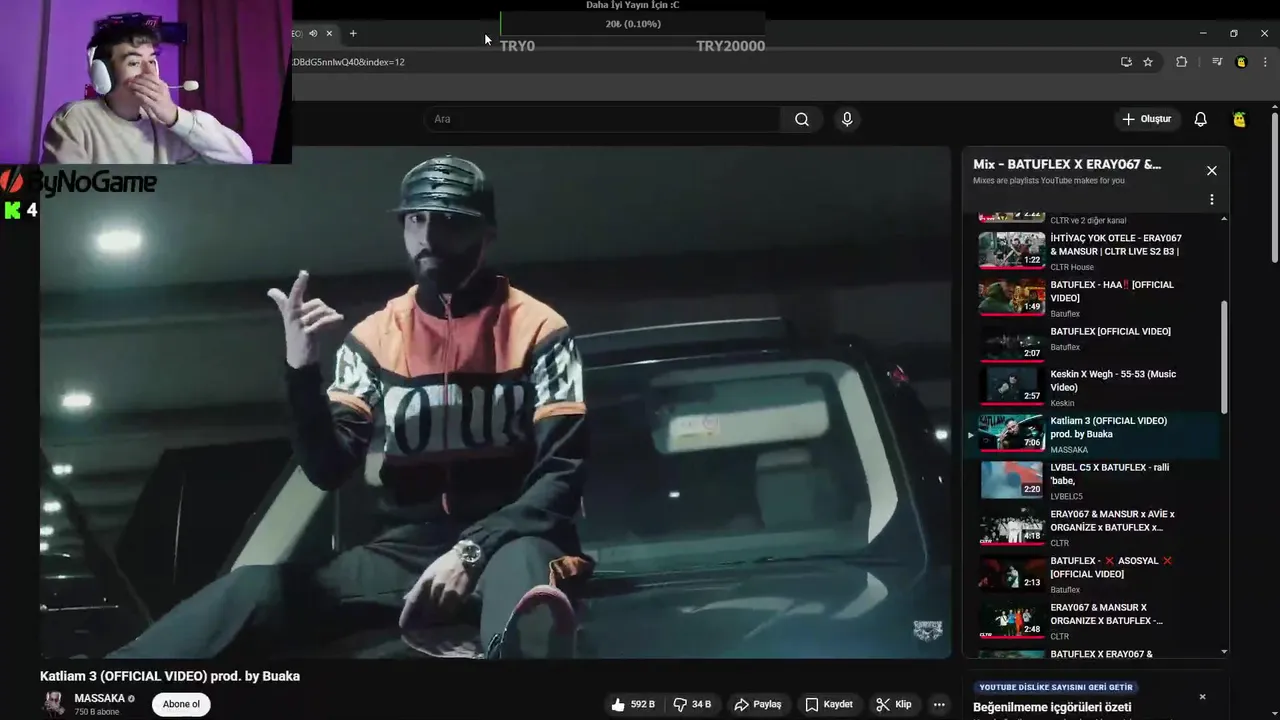Click the Beğenilmeme içgörüleri özeti heading

[1052, 707]
